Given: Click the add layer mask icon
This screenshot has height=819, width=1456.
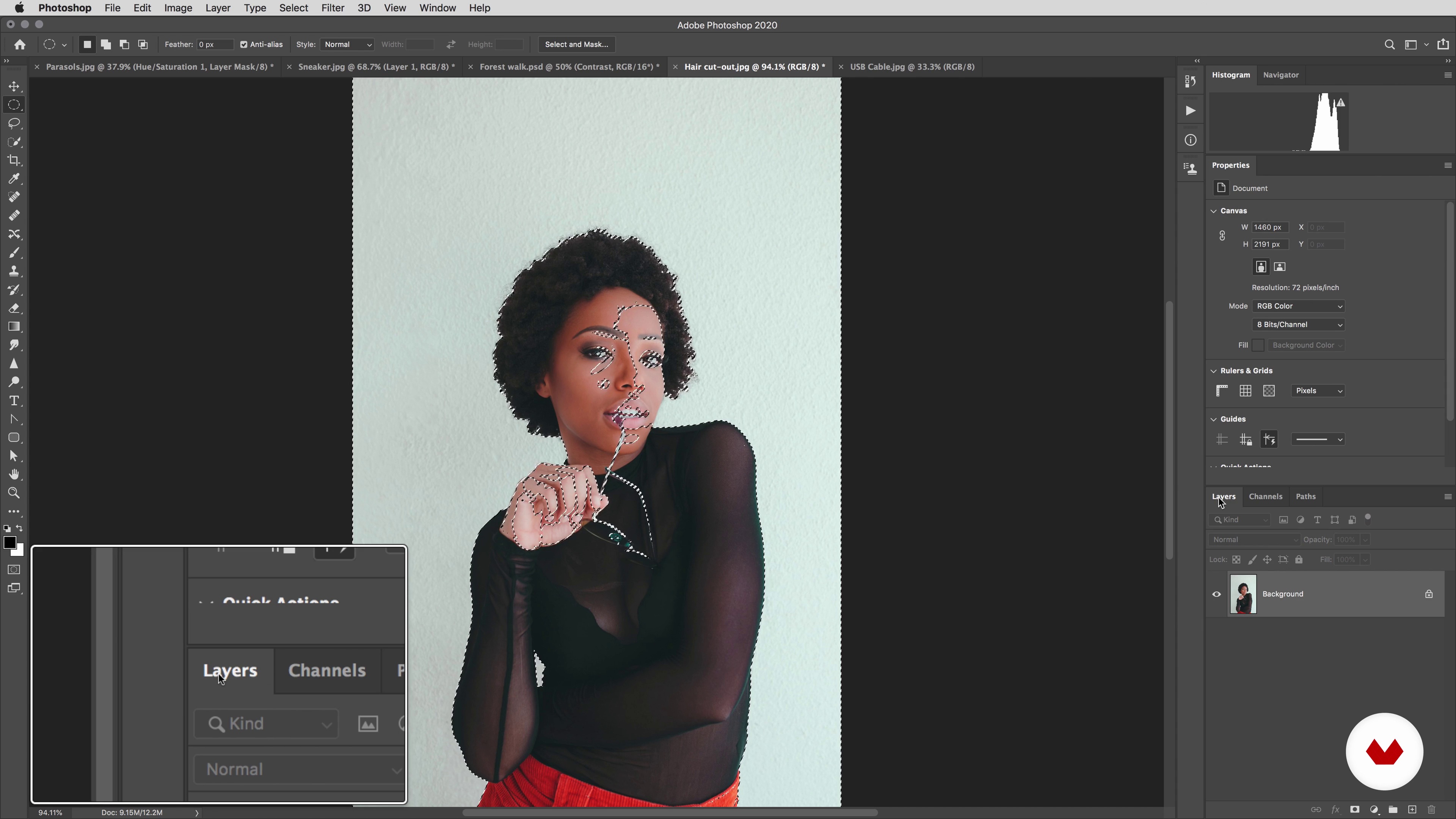Looking at the screenshot, I should [x=1355, y=810].
